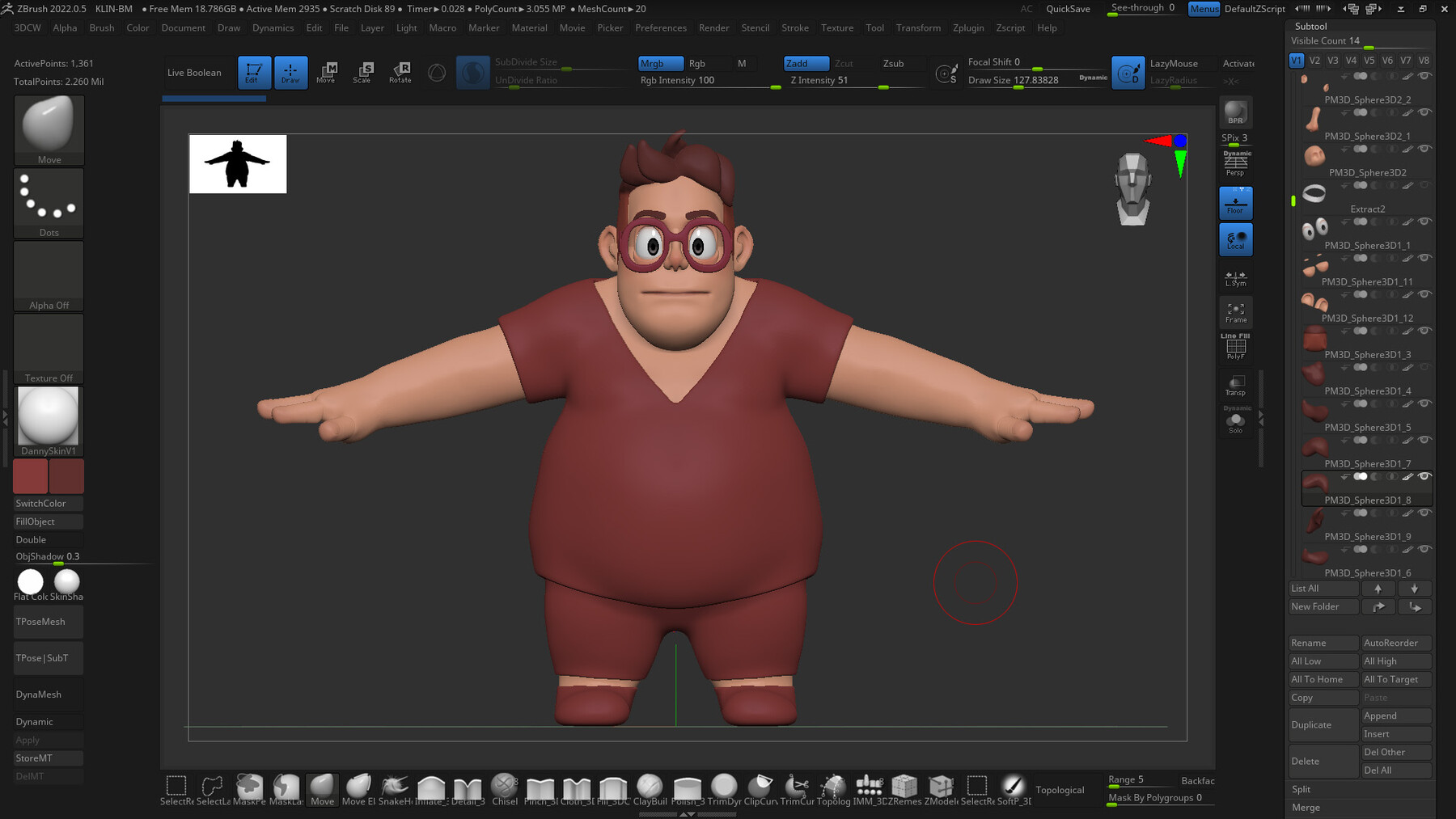
Task: Select the SelectLasso brush
Action: [213, 790]
